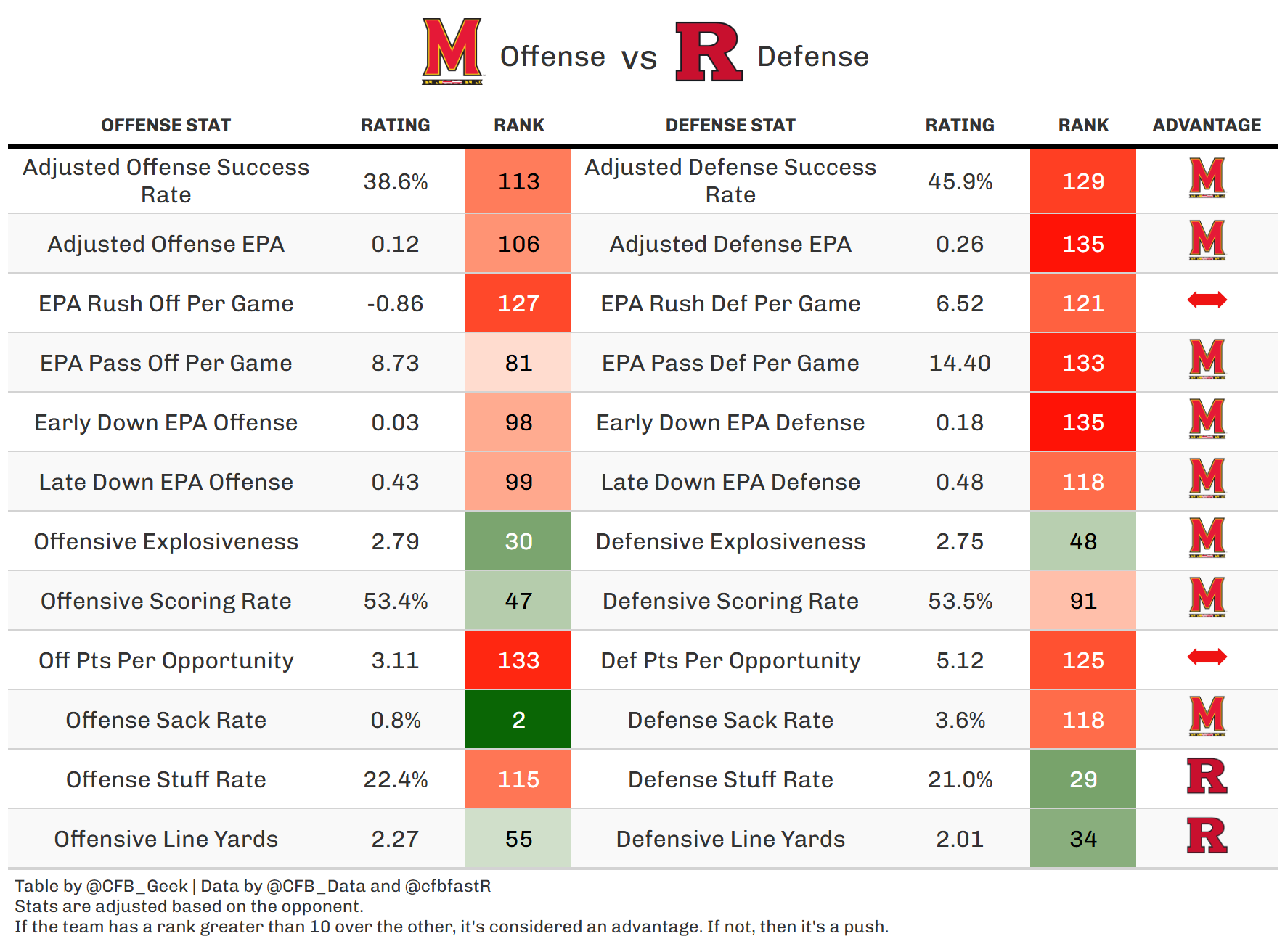Click the DEFENSE STAT column header
This screenshot has width=1285, height=952.
(730, 126)
